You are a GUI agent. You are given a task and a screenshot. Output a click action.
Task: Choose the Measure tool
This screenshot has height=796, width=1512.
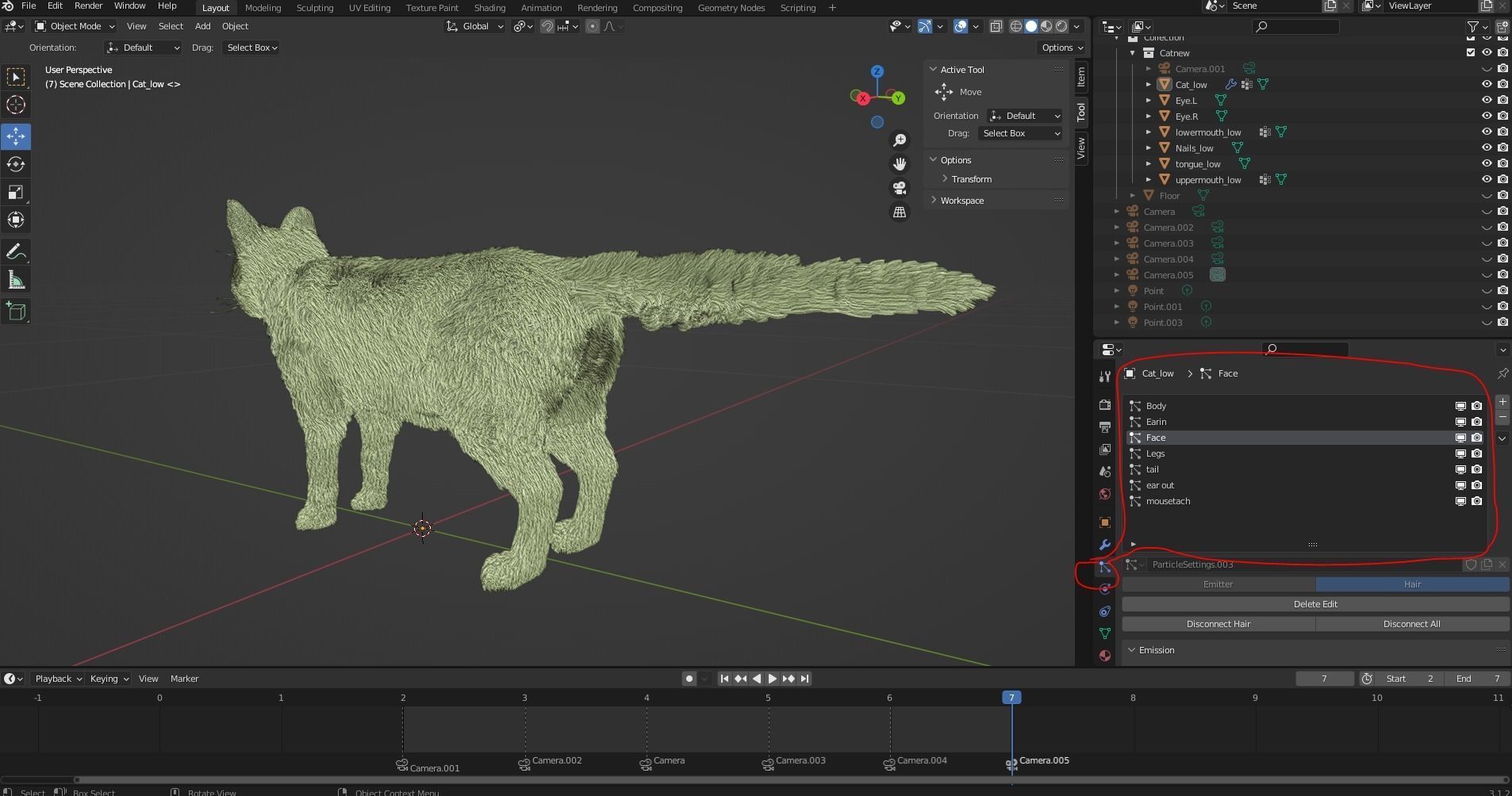pos(16,280)
